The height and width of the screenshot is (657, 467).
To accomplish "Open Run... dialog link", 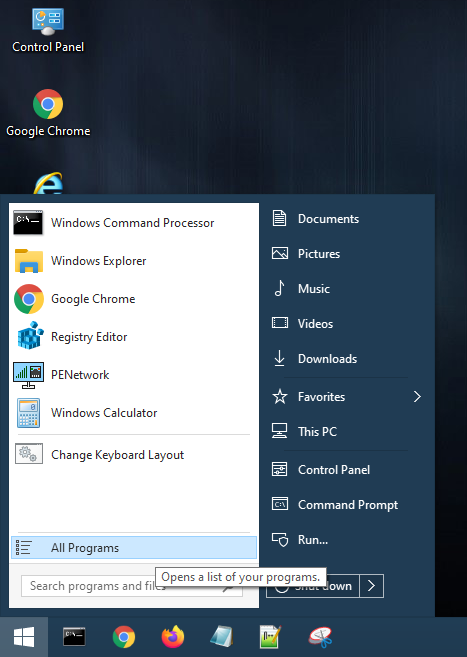I will click(313, 540).
